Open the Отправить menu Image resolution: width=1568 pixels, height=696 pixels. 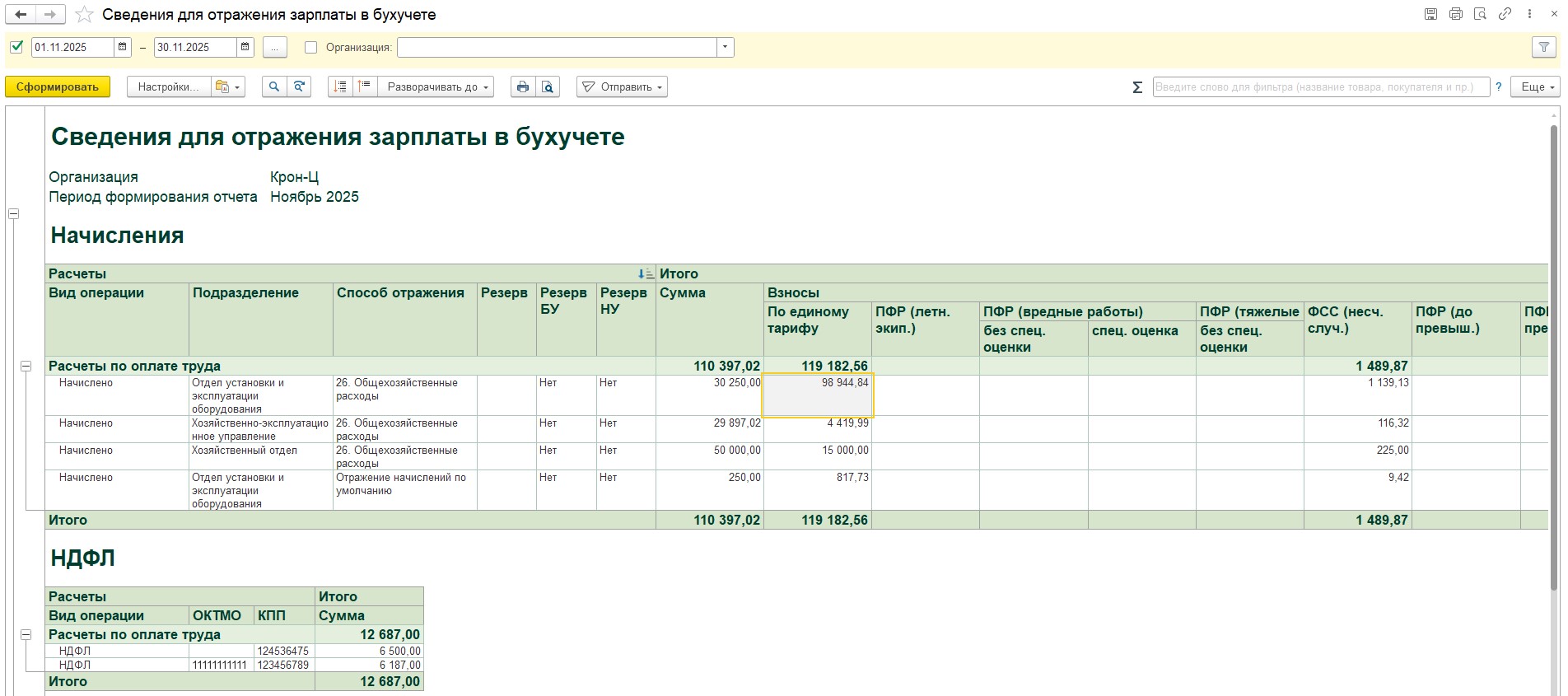click(623, 87)
